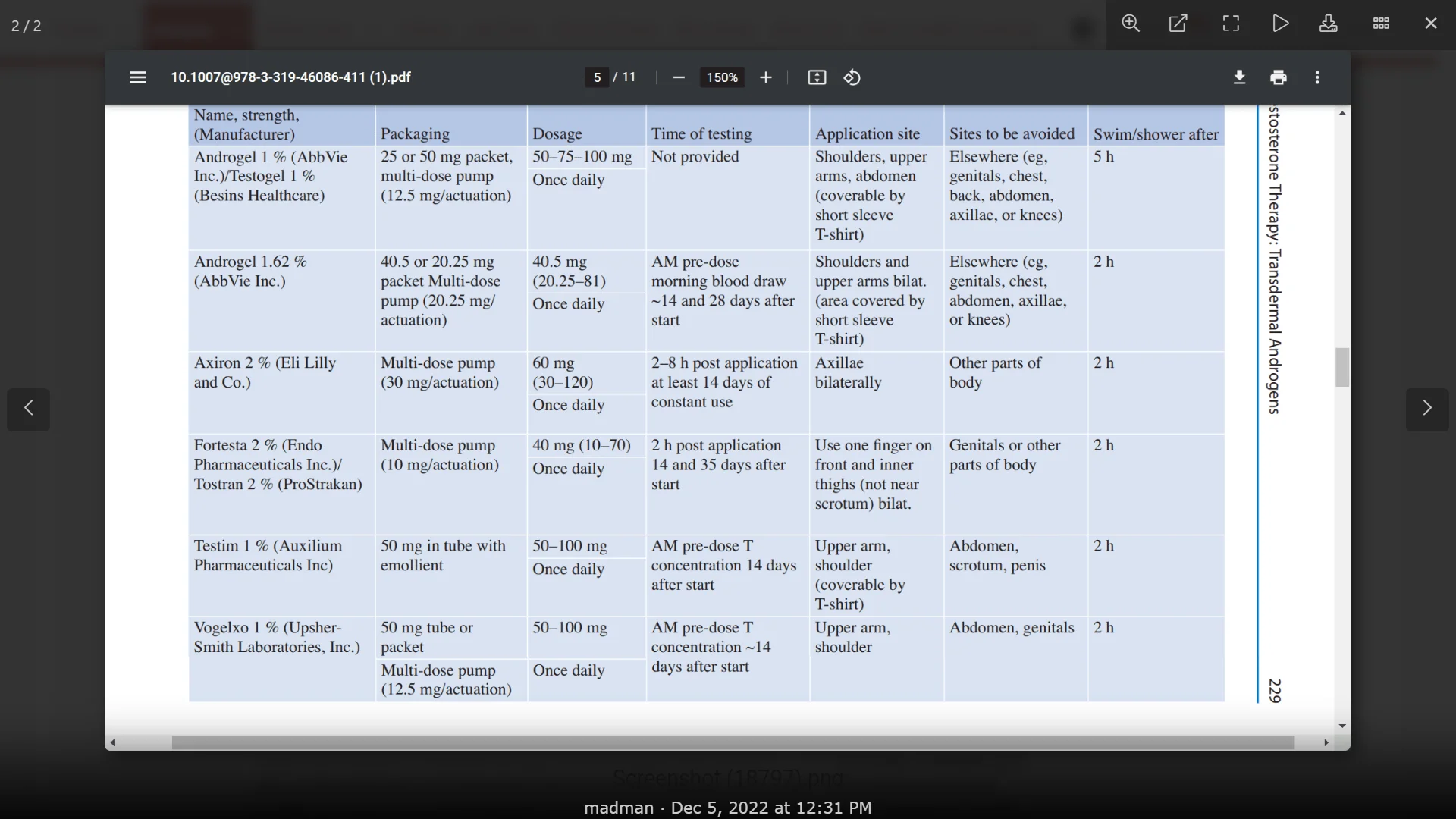Click the PDF file name title

290,77
